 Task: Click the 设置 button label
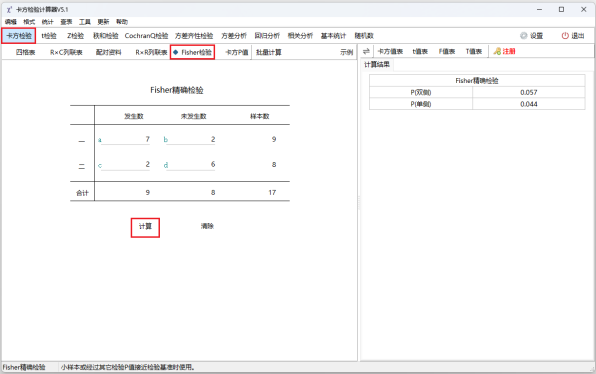tap(536, 36)
